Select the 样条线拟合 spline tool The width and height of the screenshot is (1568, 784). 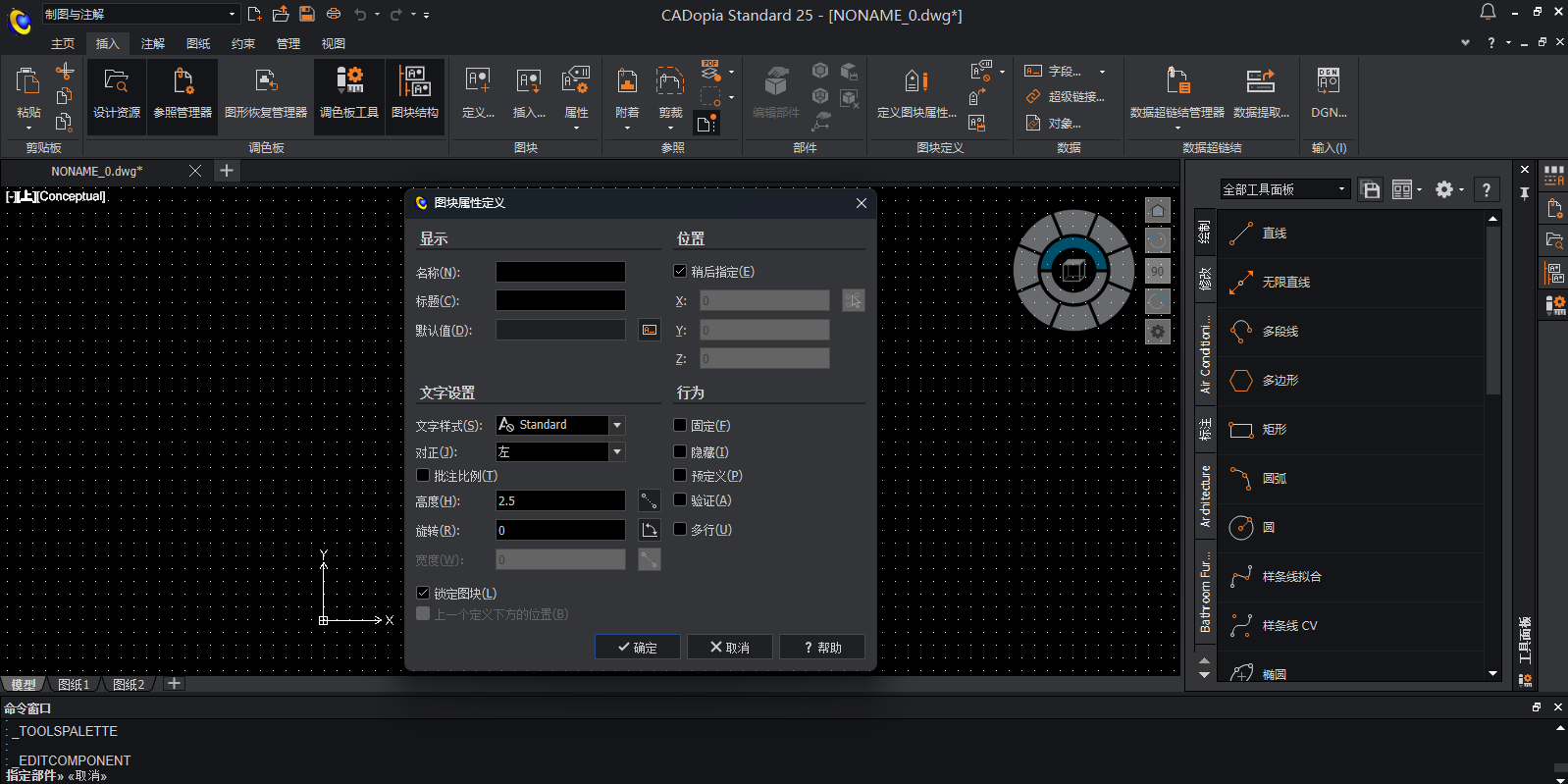click(1290, 577)
